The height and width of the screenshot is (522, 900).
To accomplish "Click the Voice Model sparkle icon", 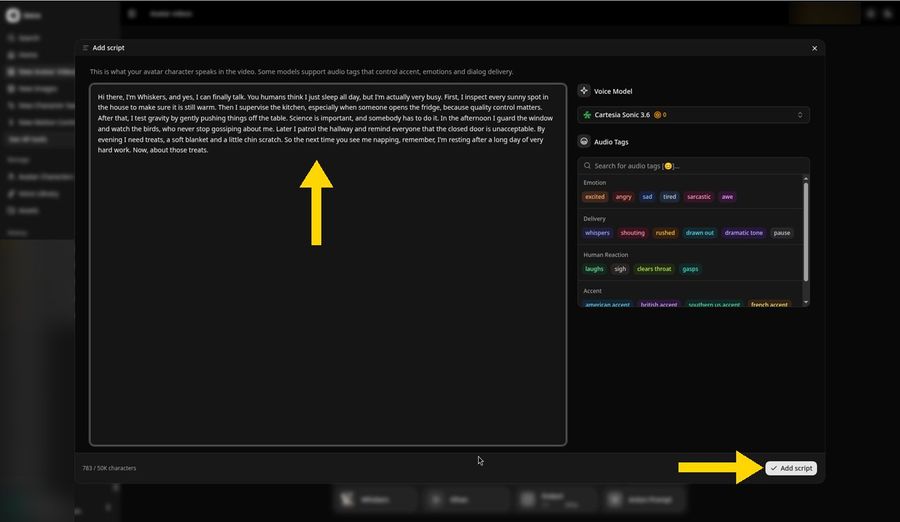I will [584, 91].
